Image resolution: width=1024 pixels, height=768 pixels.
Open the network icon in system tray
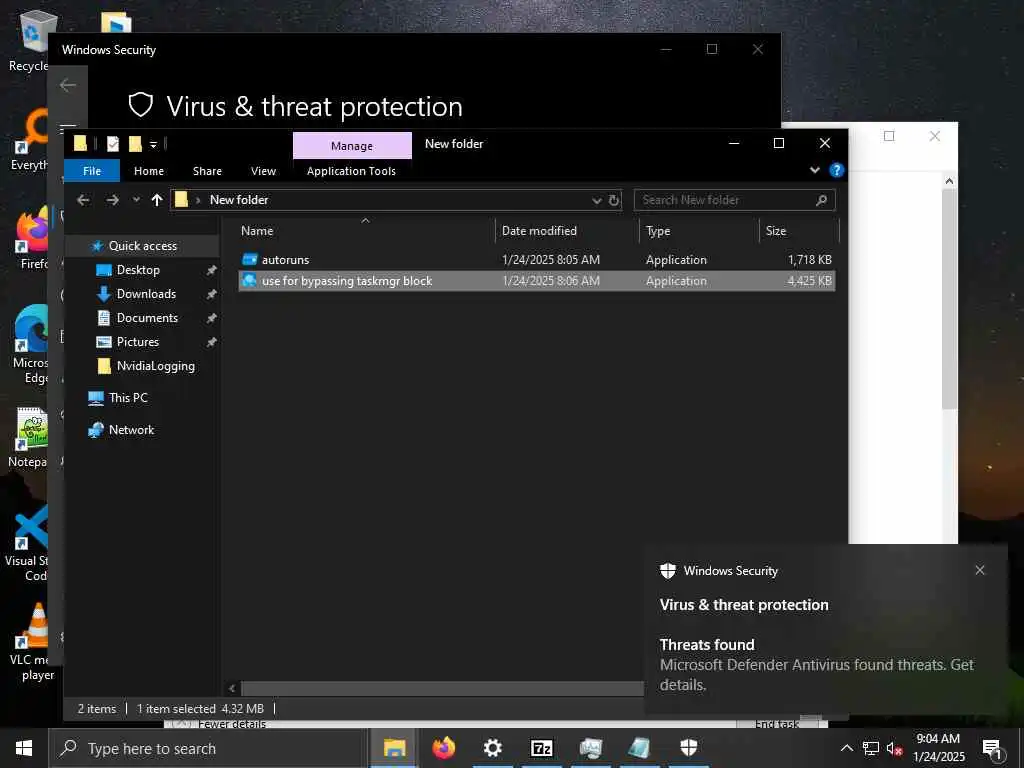pos(871,748)
